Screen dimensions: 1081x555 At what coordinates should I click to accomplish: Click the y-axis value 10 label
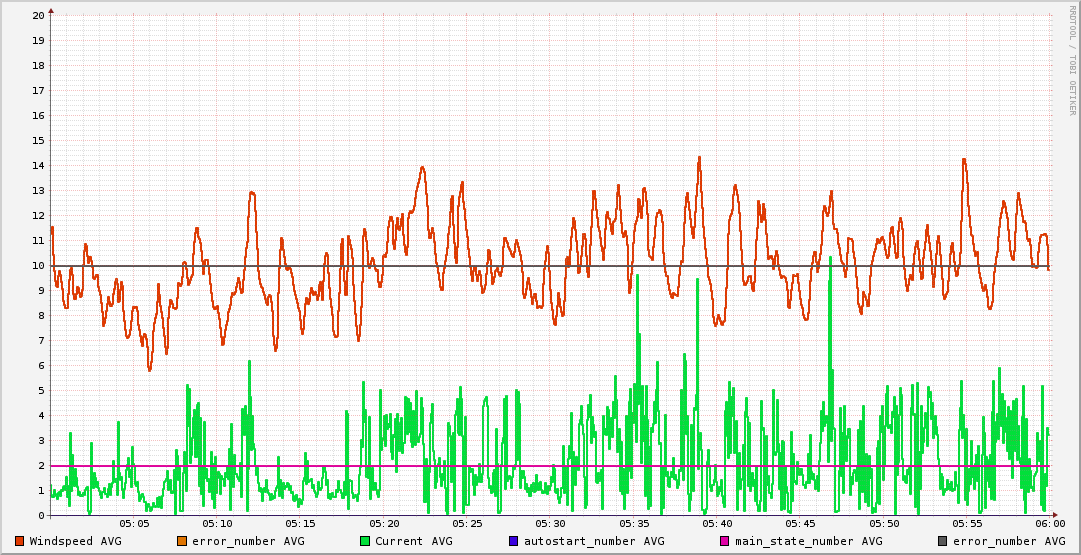38,266
